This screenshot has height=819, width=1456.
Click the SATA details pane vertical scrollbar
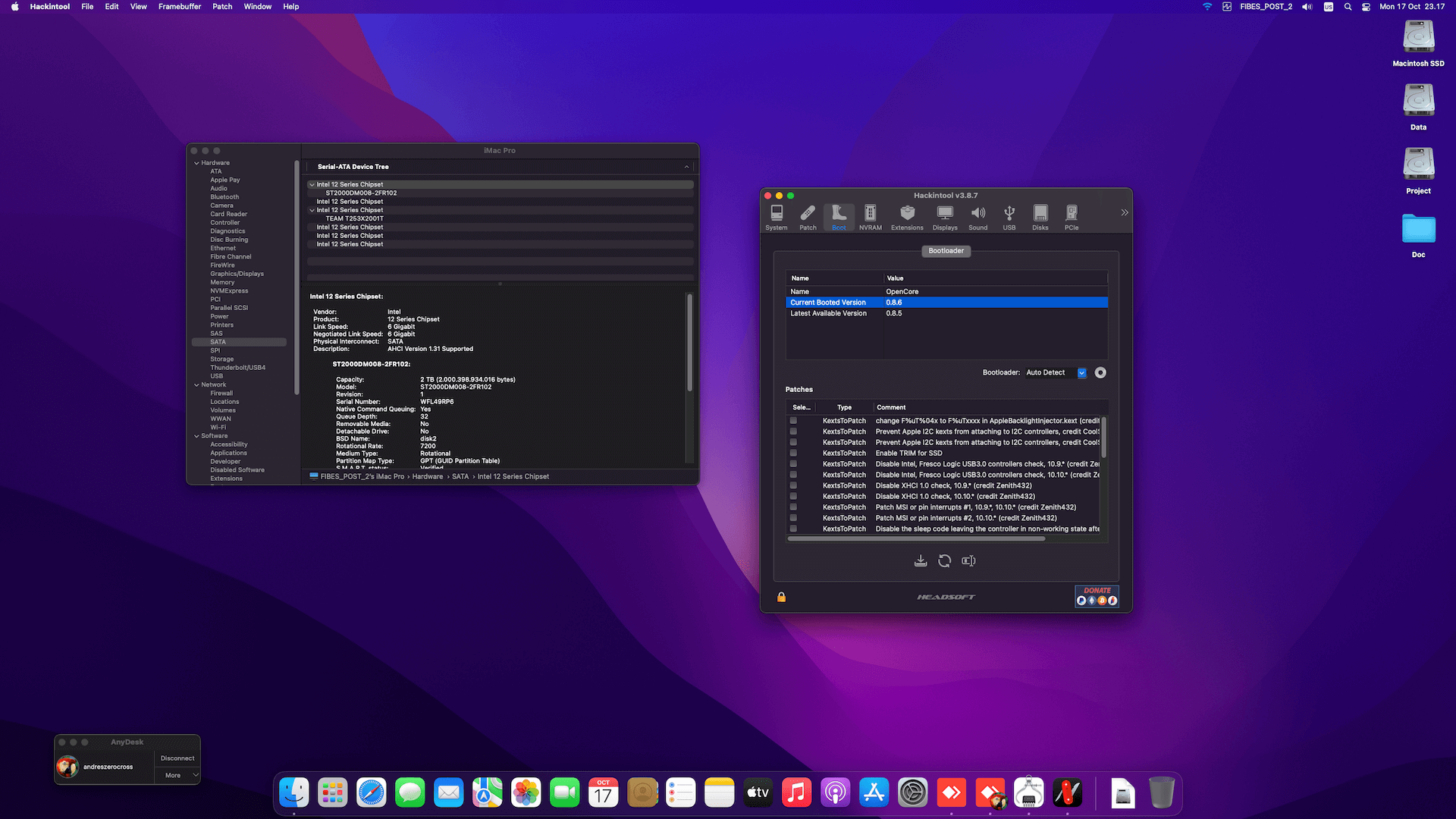[689, 343]
